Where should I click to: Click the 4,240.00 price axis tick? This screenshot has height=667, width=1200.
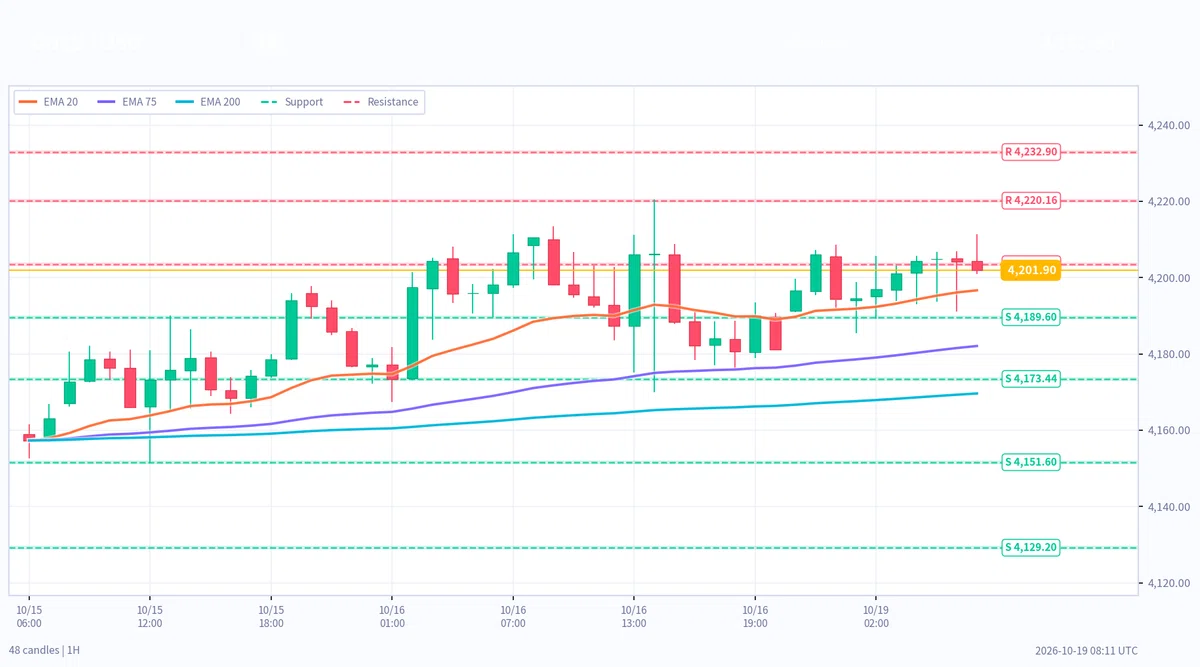coord(1169,125)
